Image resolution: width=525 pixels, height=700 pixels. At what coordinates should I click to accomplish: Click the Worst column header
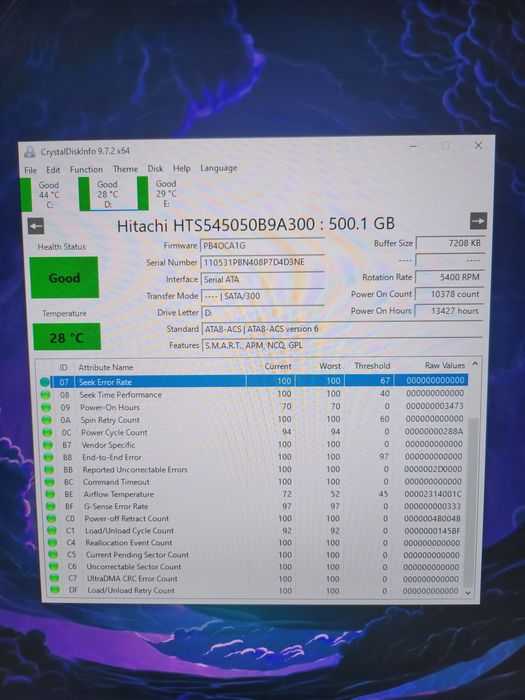330,366
